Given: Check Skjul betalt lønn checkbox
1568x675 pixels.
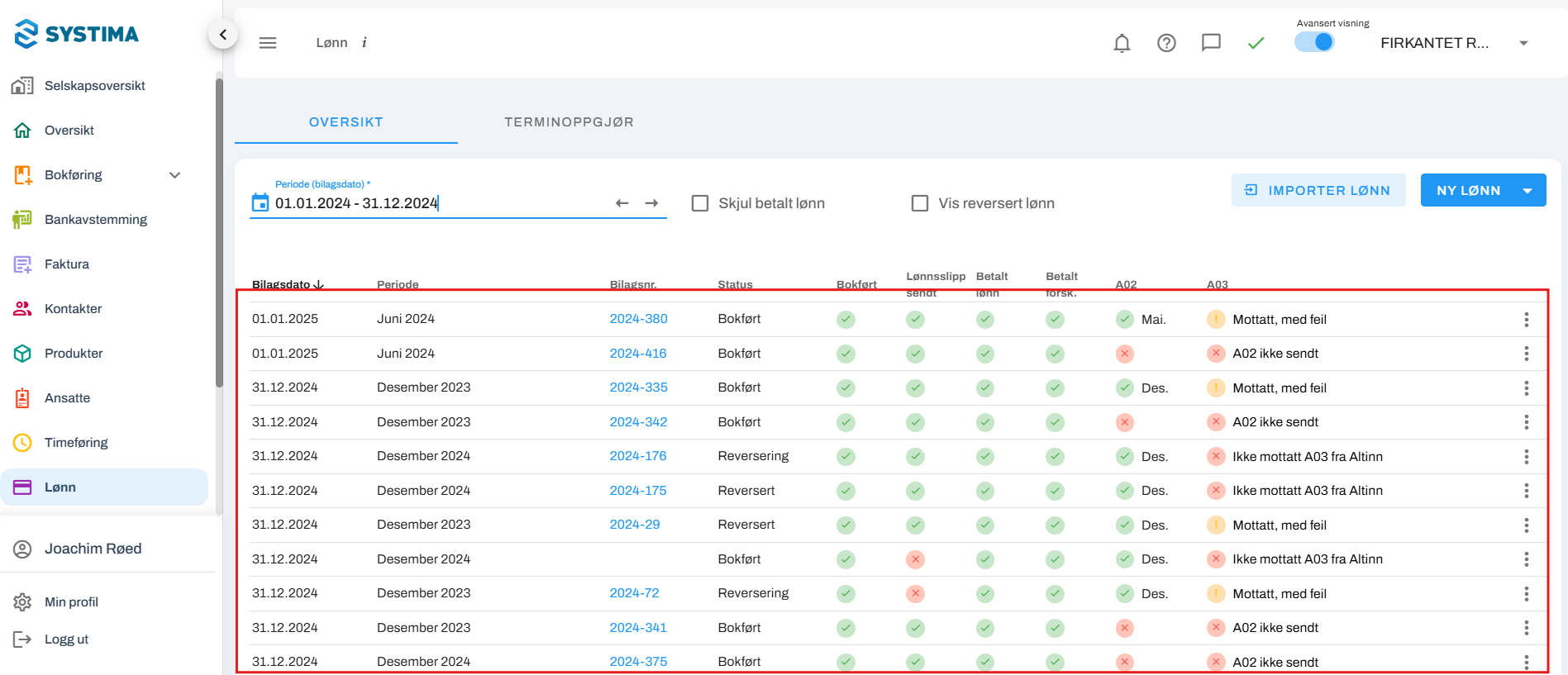Looking at the screenshot, I should 700,203.
